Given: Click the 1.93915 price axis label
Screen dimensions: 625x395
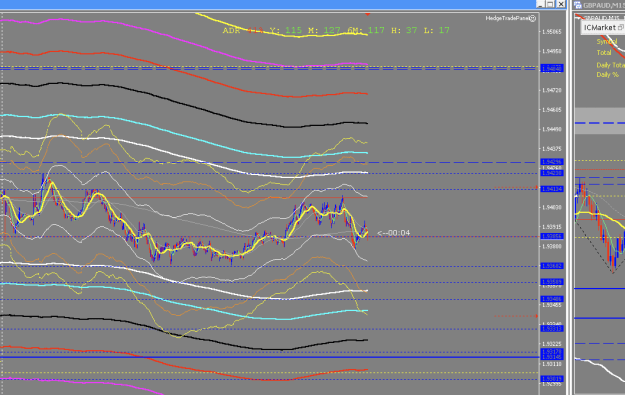Looking at the screenshot, I should click(552, 227).
